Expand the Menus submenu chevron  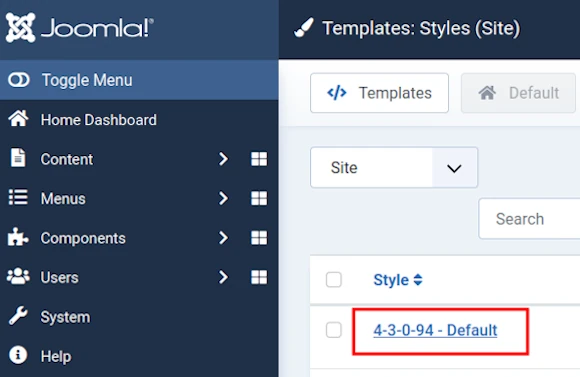coord(223,198)
